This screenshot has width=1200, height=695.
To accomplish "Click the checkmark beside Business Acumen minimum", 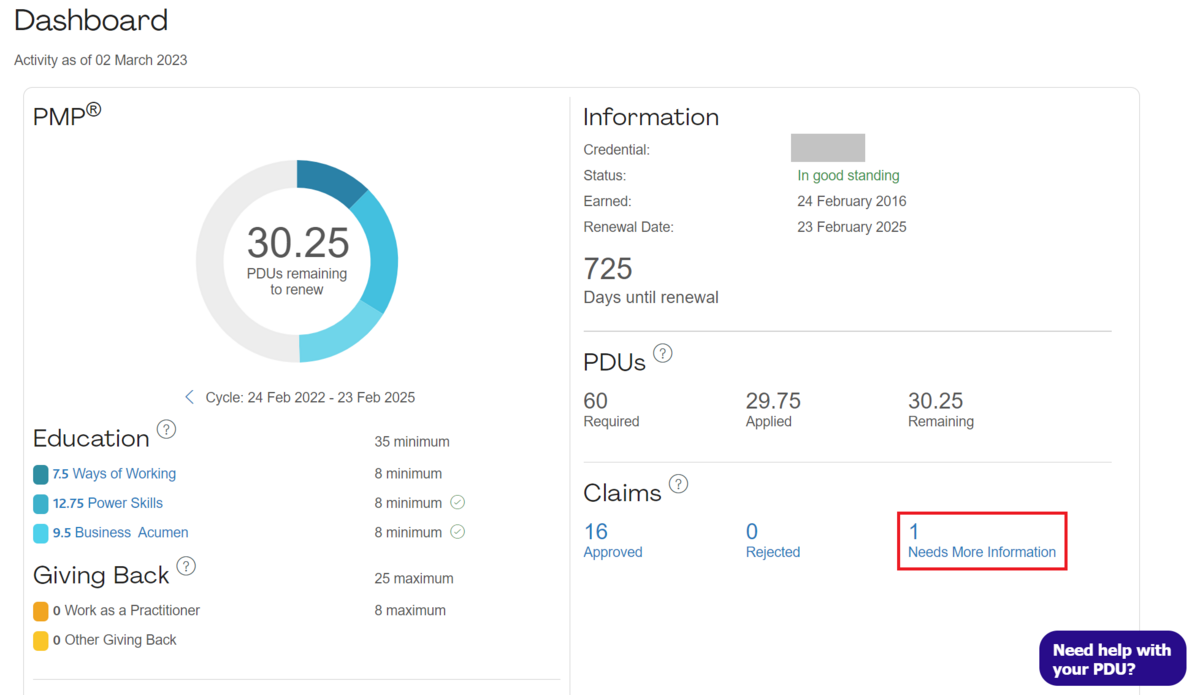I will click(457, 531).
